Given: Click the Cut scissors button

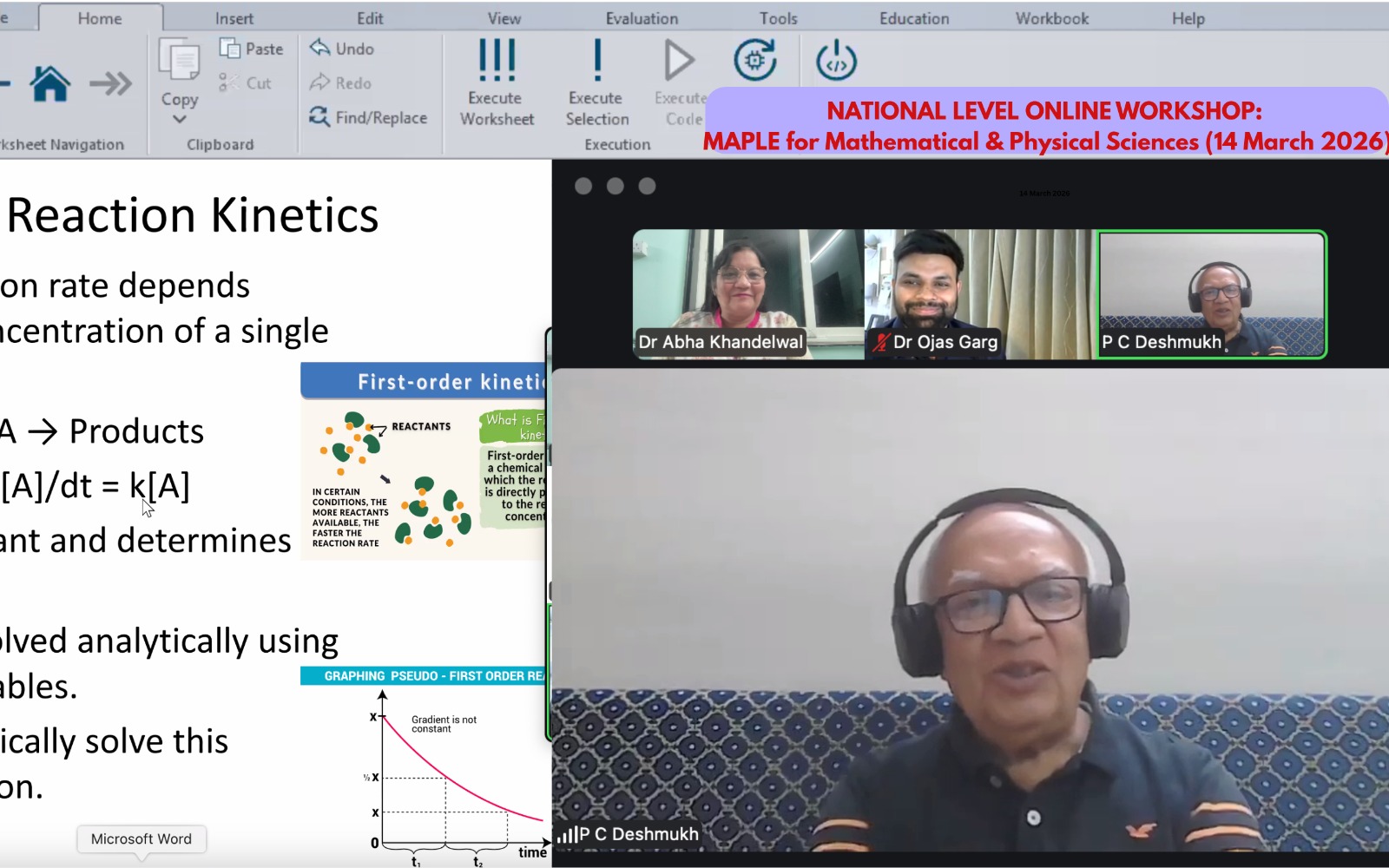Looking at the screenshot, I should (246, 83).
